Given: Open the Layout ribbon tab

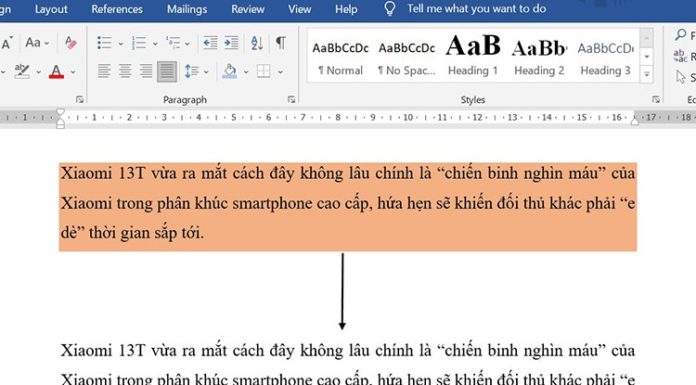Looking at the screenshot, I should point(51,9).
